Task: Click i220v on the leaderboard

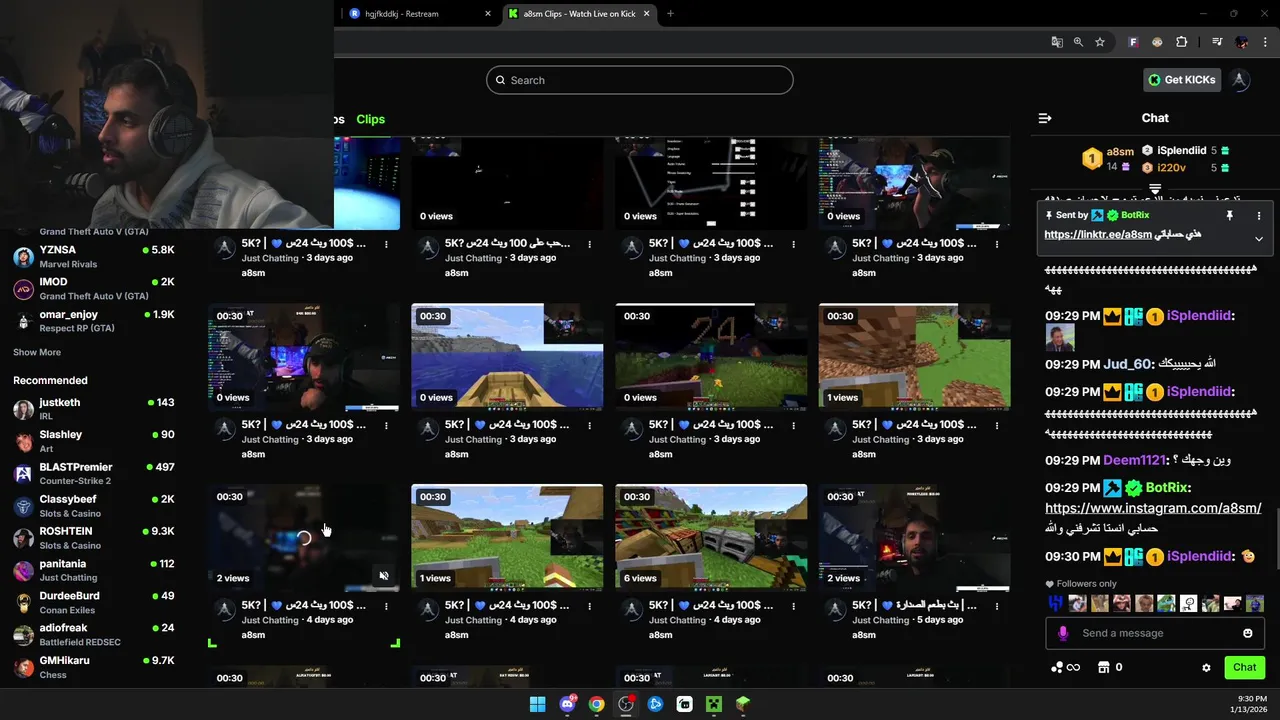Action: [1171, 168]
